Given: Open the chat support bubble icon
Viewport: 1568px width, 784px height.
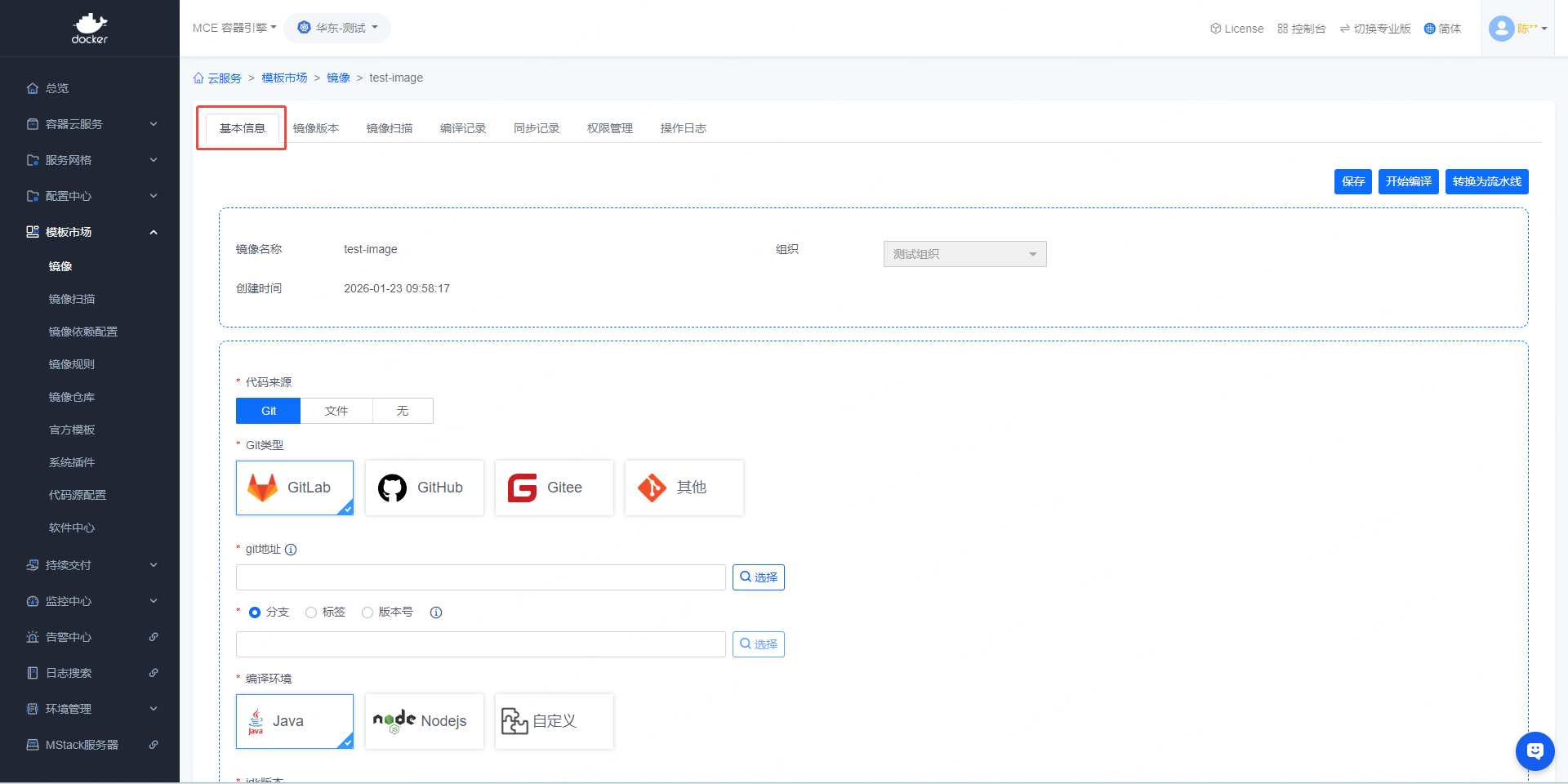Looking at the screenshot, I should tap(1535, 751).
